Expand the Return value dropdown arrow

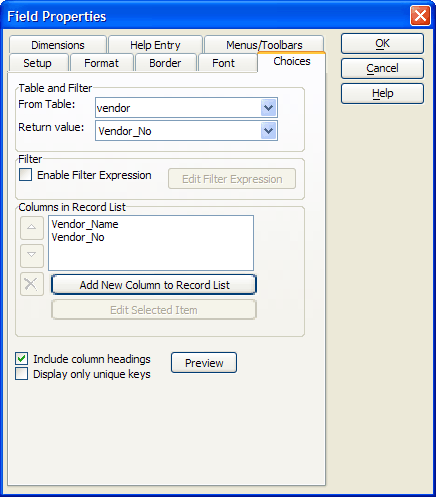click(268, 131)
